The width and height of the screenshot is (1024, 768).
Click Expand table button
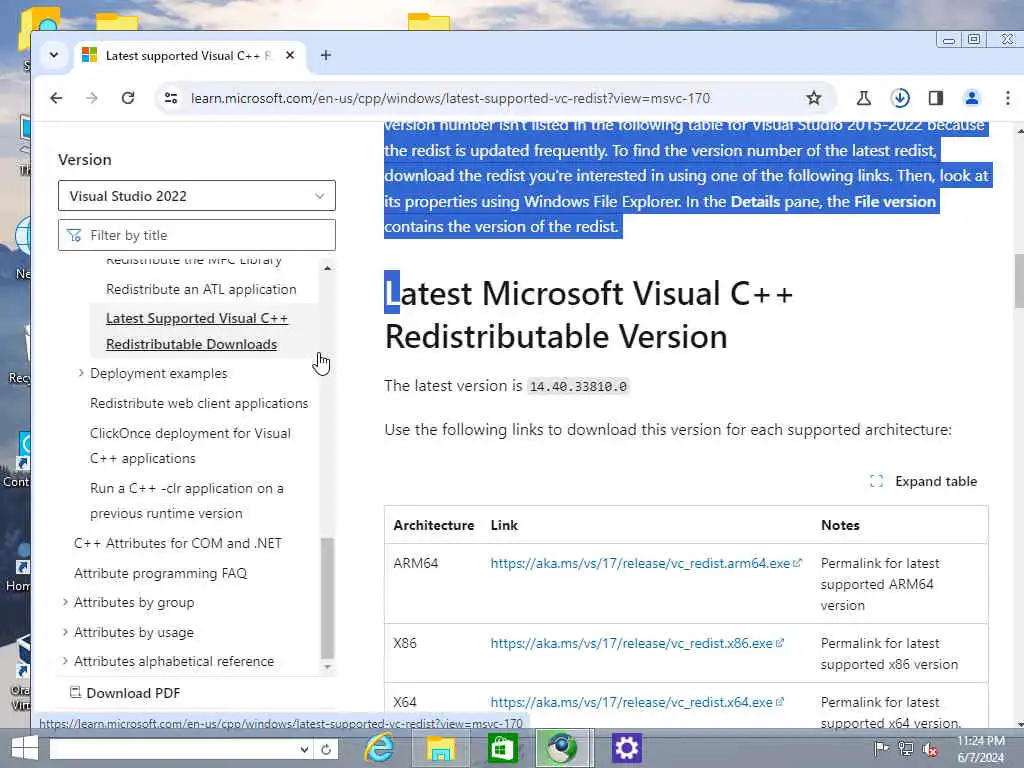[923, 481]
